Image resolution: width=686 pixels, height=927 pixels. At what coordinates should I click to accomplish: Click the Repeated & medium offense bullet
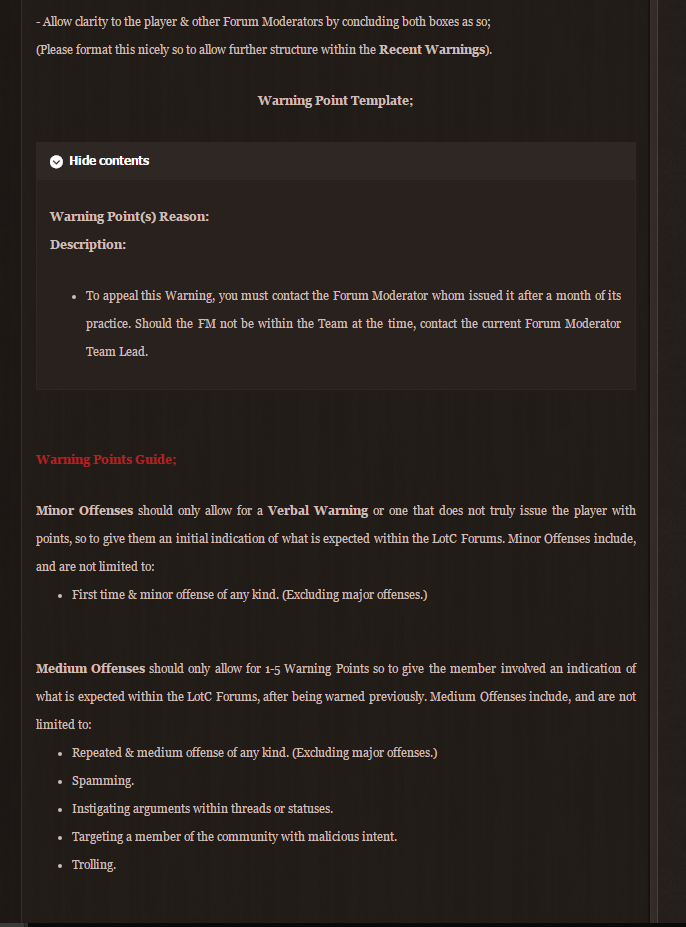(x=254, y=752)
